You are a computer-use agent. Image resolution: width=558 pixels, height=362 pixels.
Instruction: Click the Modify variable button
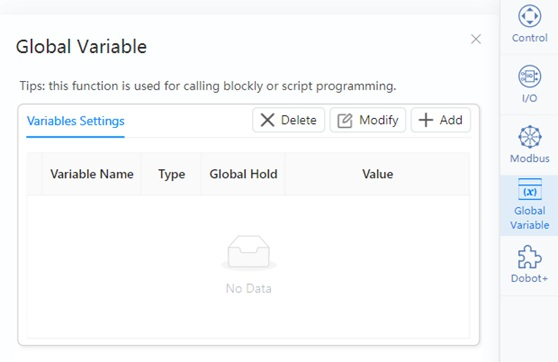click(x=368, y=120)
